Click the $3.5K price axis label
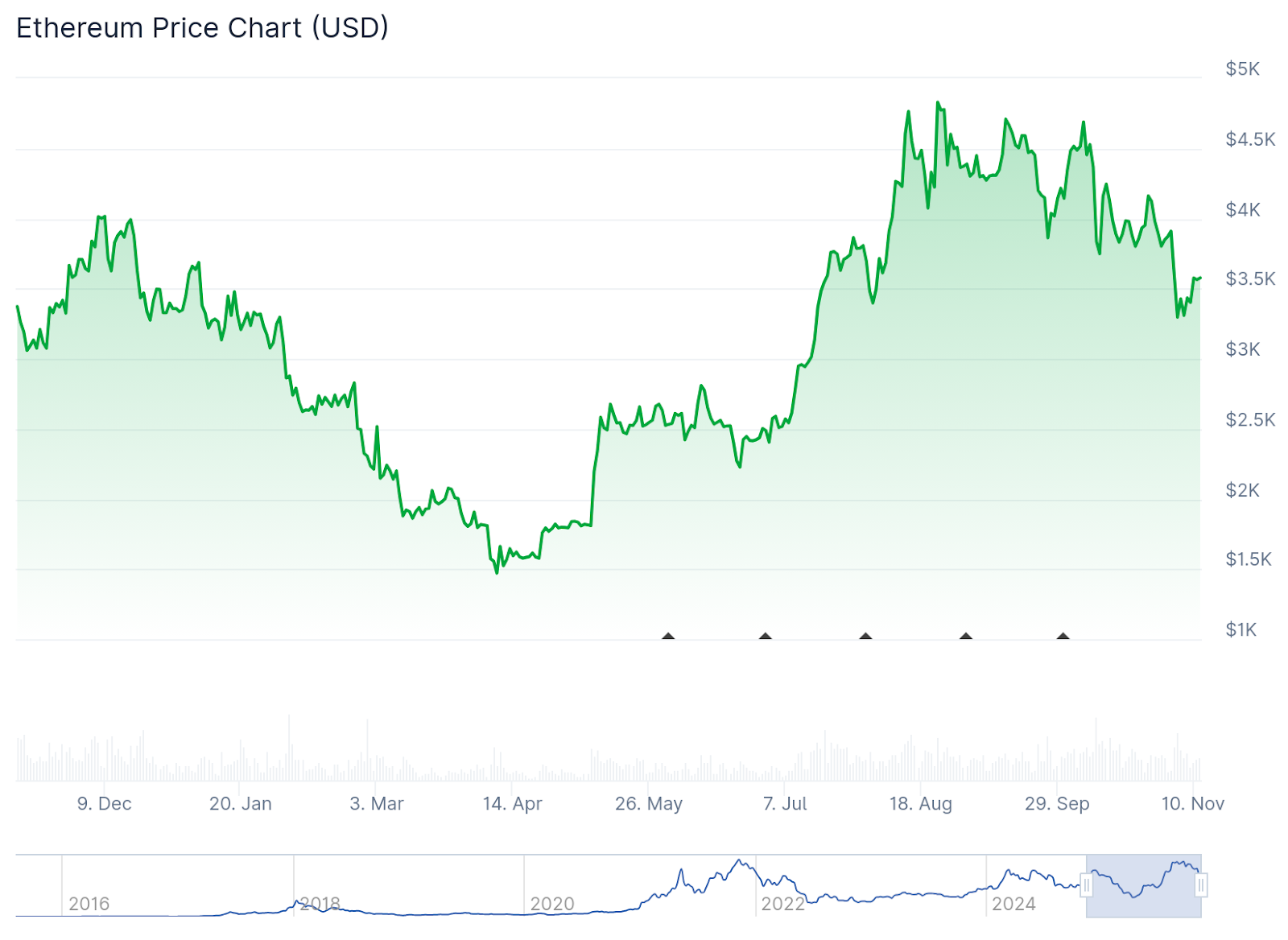1288x940 pixels. click(1249, 279)
